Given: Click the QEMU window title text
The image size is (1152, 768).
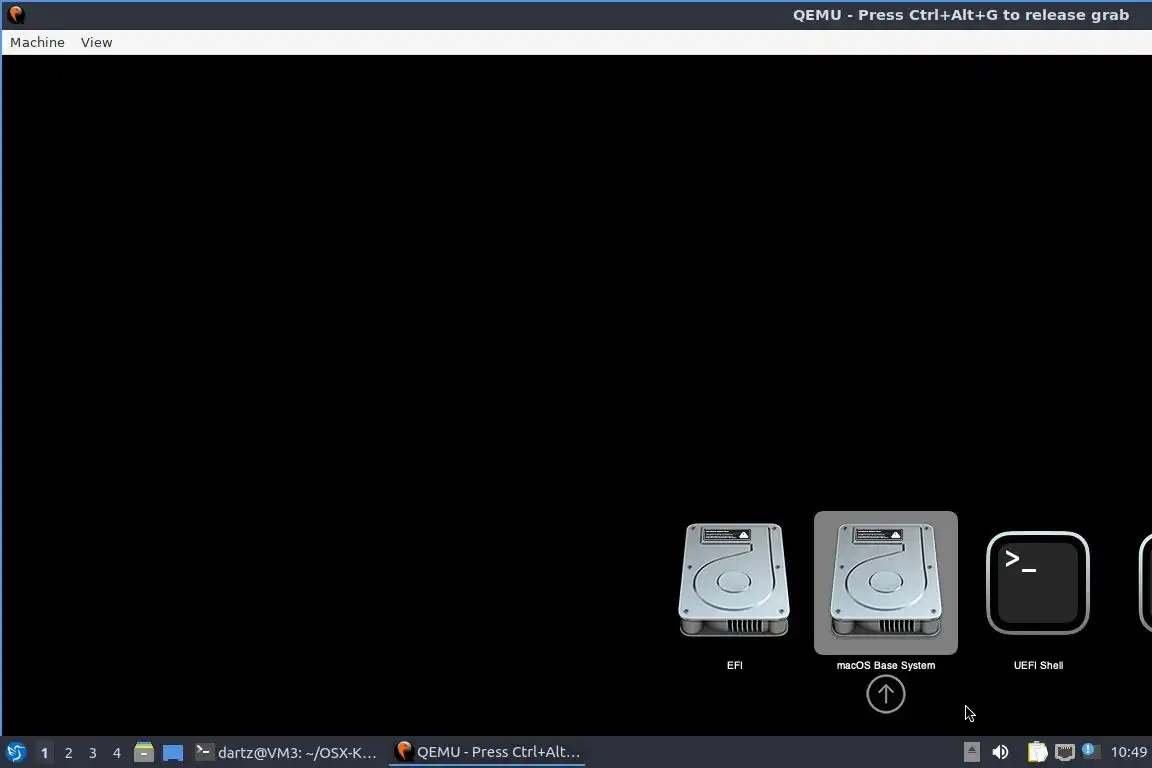Looking at the screenshot, I should tap(960, 15).
